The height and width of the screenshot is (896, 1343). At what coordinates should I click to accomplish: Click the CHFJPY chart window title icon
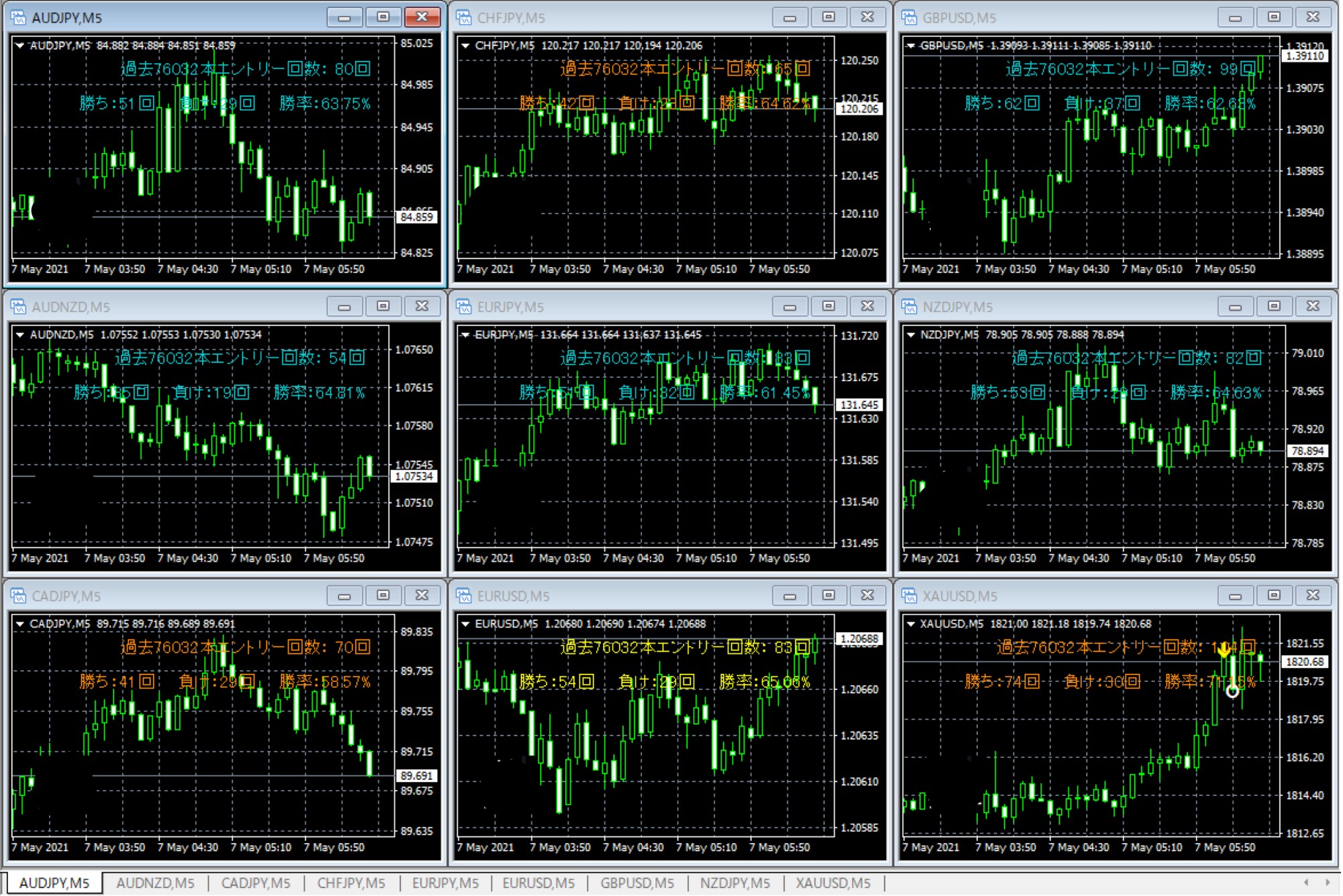click(x=464, y=17)
